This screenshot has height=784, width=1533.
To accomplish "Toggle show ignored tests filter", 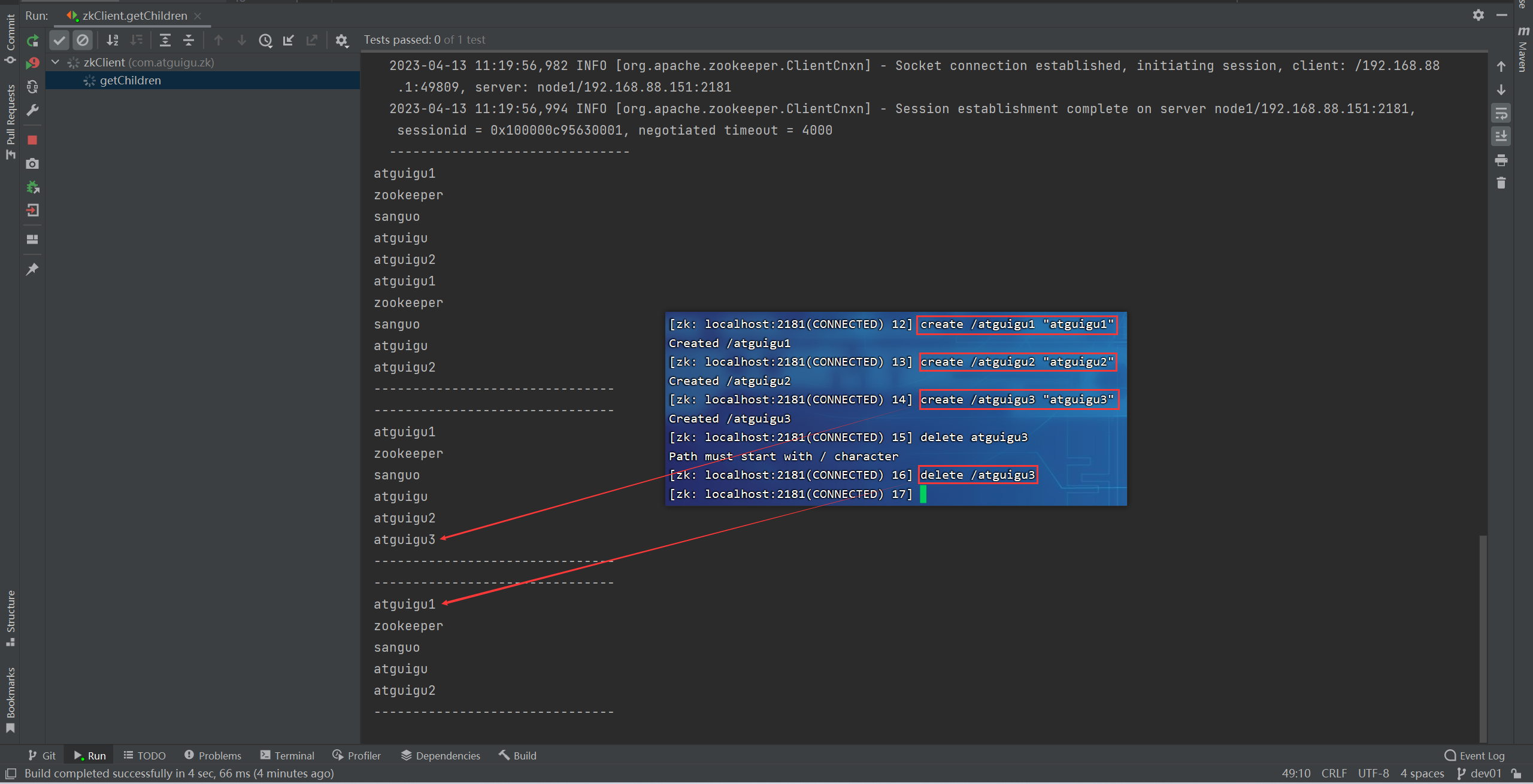I will (x=83, y=40).
